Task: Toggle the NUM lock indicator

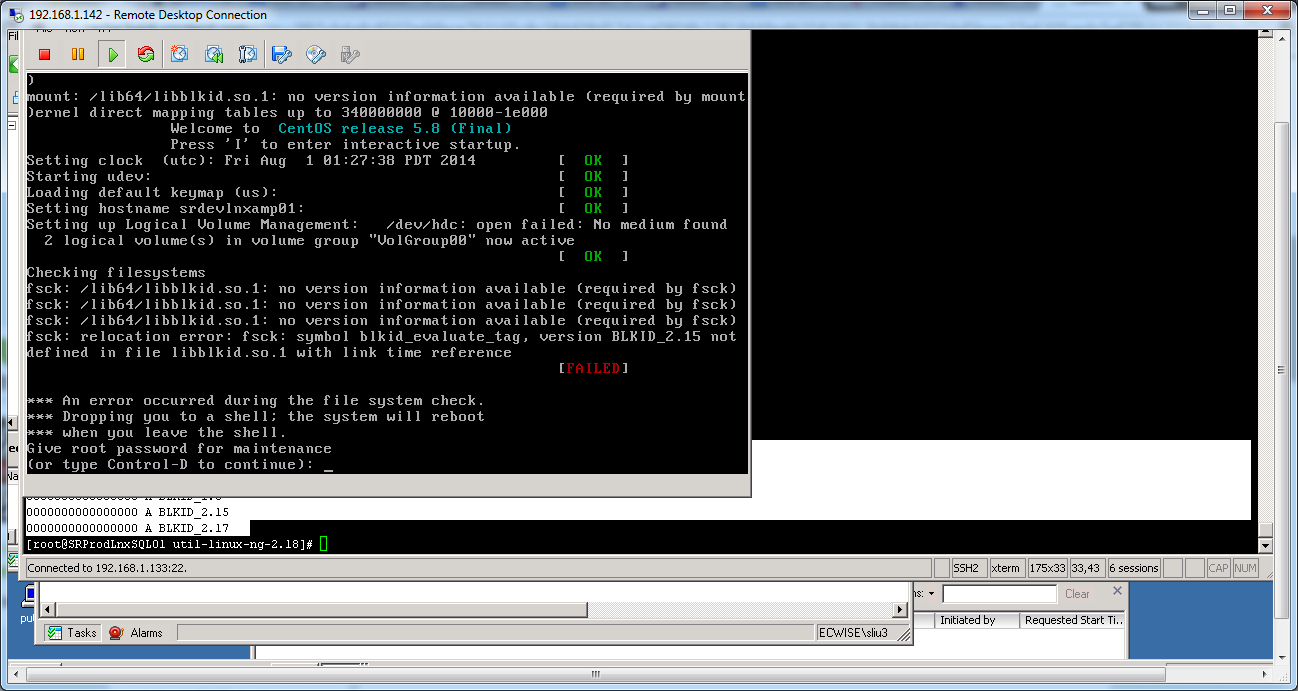Action: tap(1246, 568)
